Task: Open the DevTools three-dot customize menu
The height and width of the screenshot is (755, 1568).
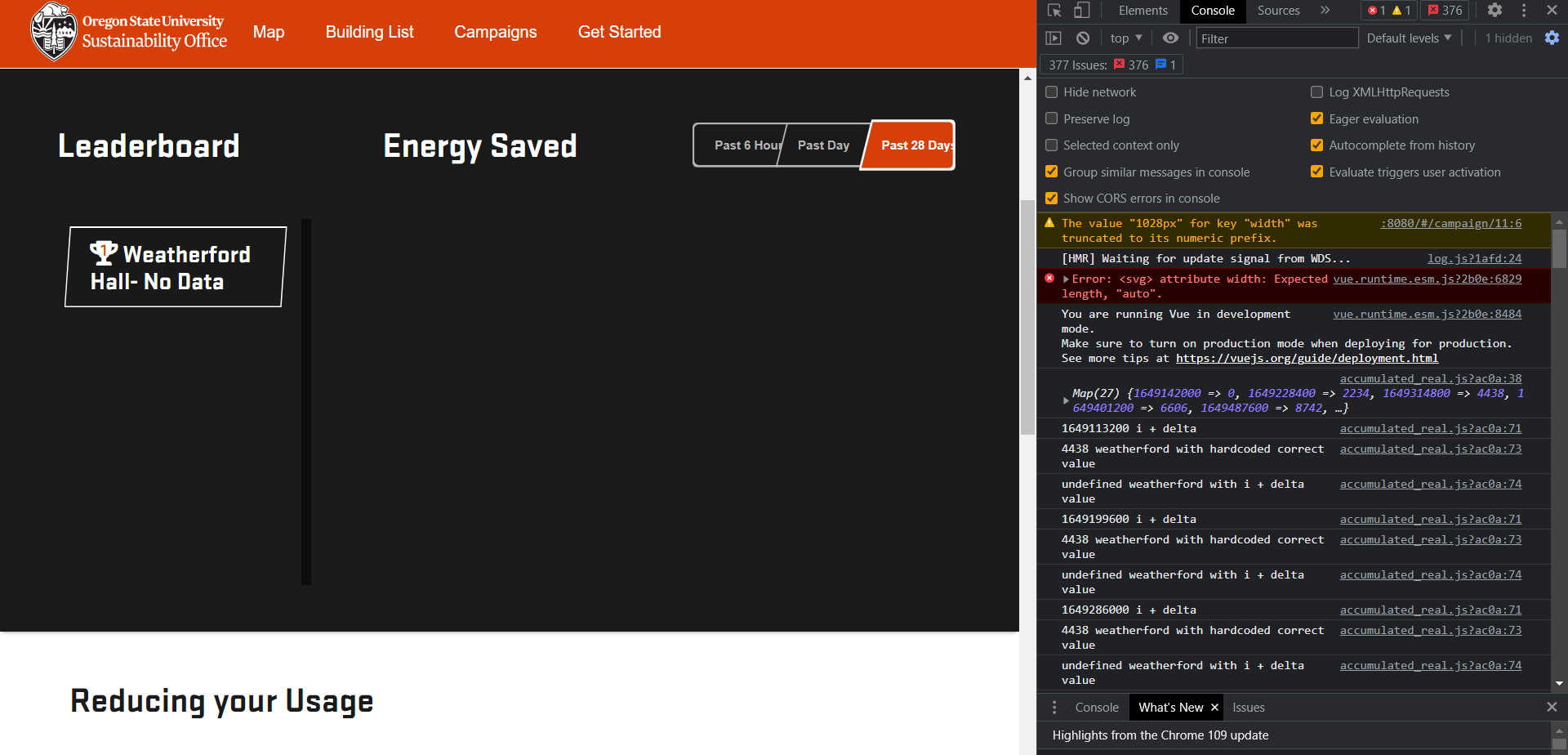Action: click(1524, 11)
